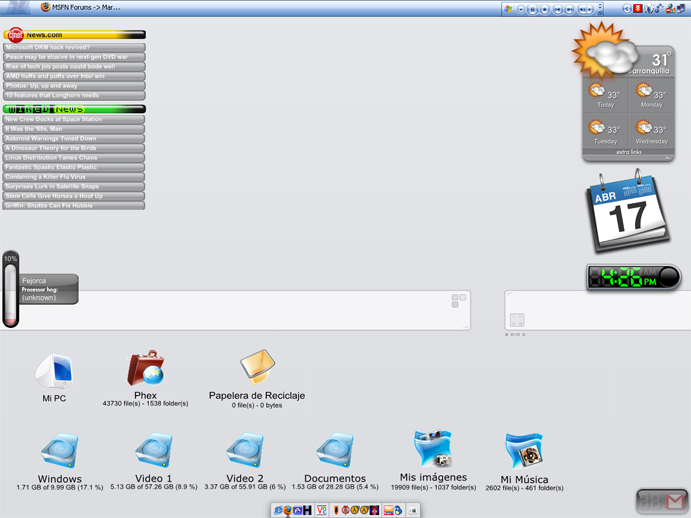Screen dimensions: 691x518
Task: Open 'Rise of tech job posts could bode well'
Action: click(74, 67)
